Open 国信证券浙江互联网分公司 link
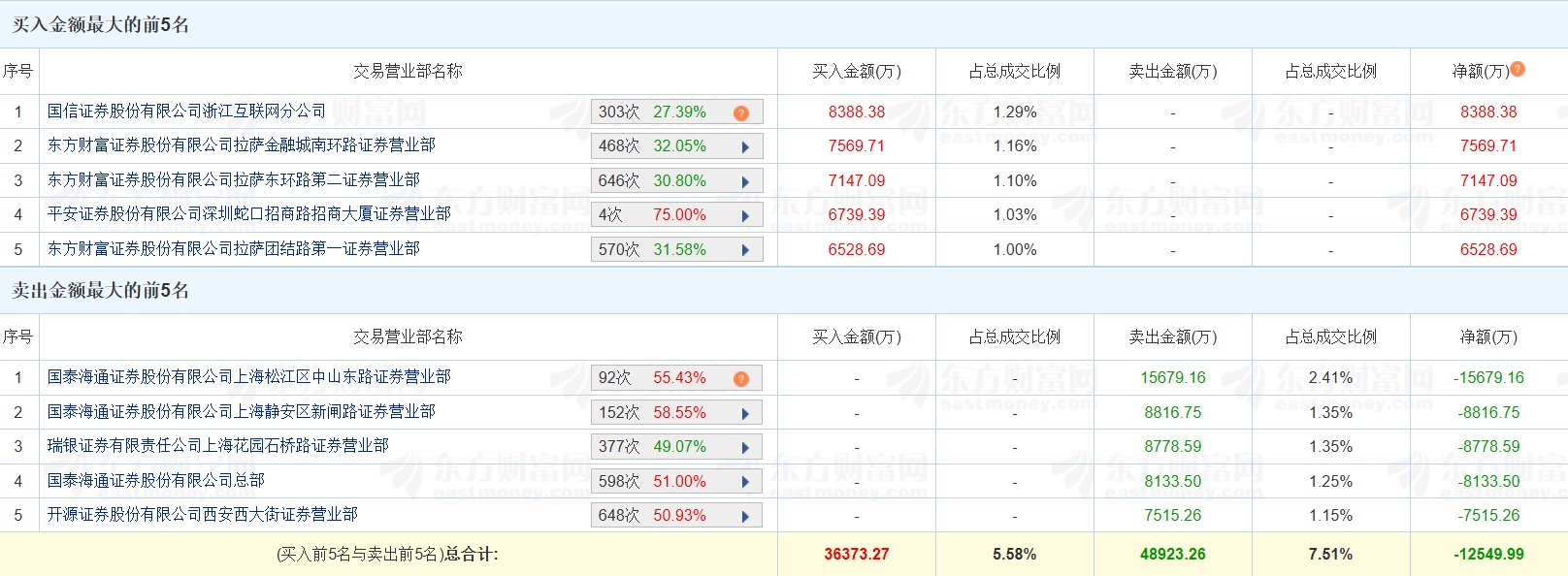 186,112
